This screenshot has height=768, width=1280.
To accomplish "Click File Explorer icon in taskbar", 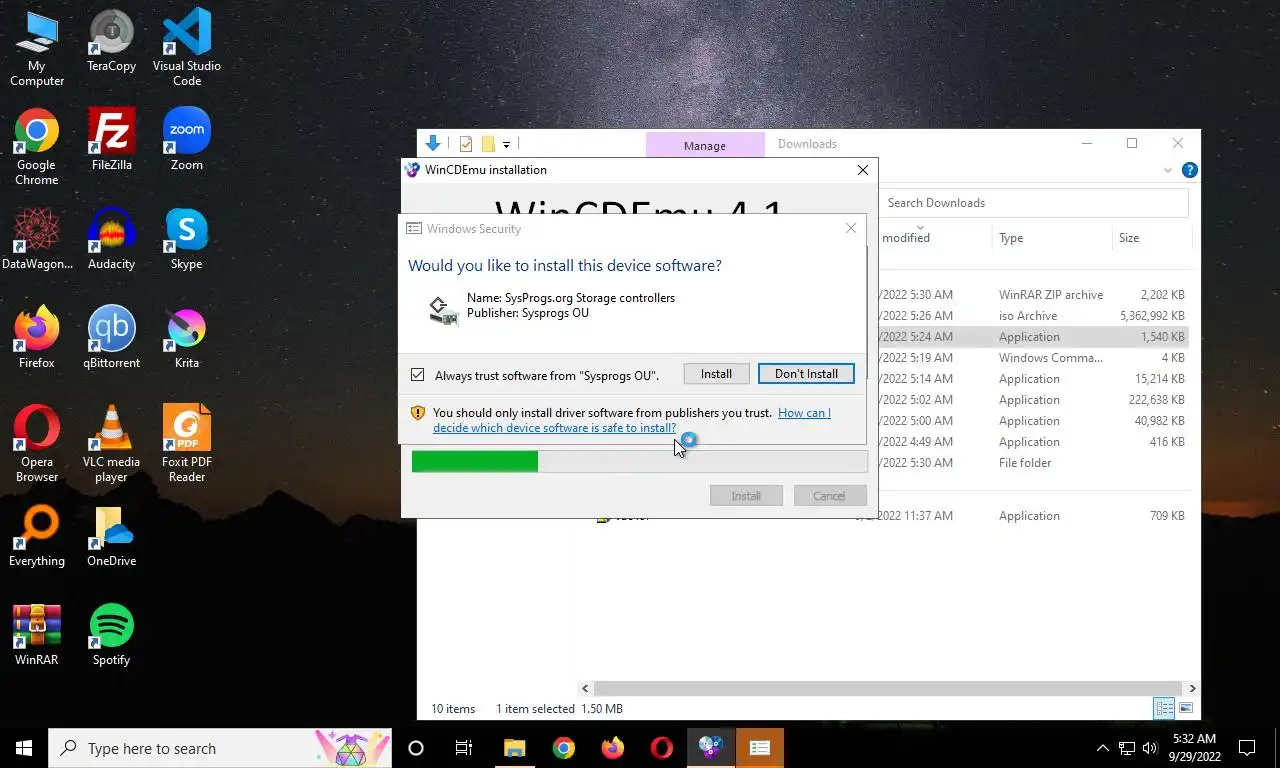I will [x=514, y=748].
